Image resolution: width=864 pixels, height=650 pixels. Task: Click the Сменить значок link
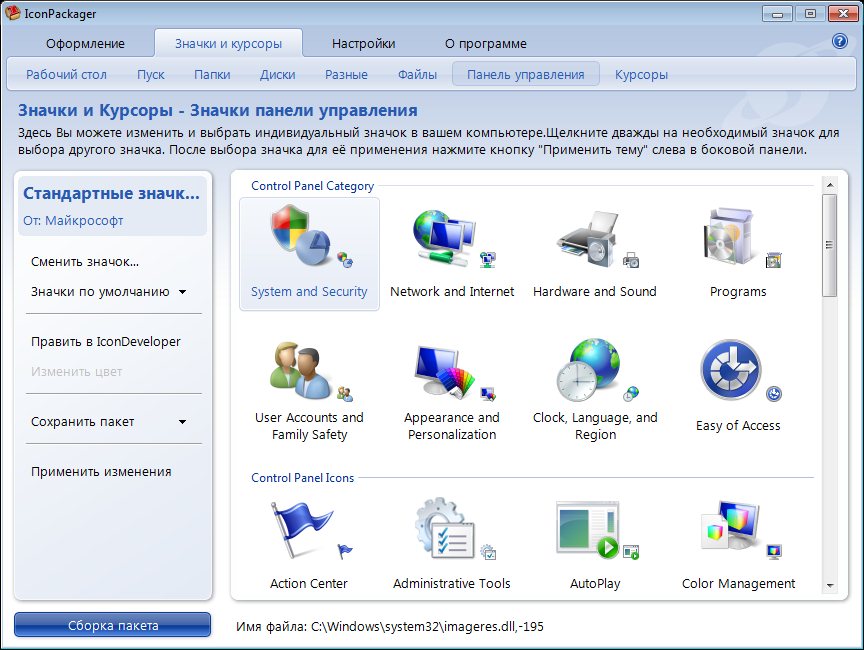coord(85,262)
